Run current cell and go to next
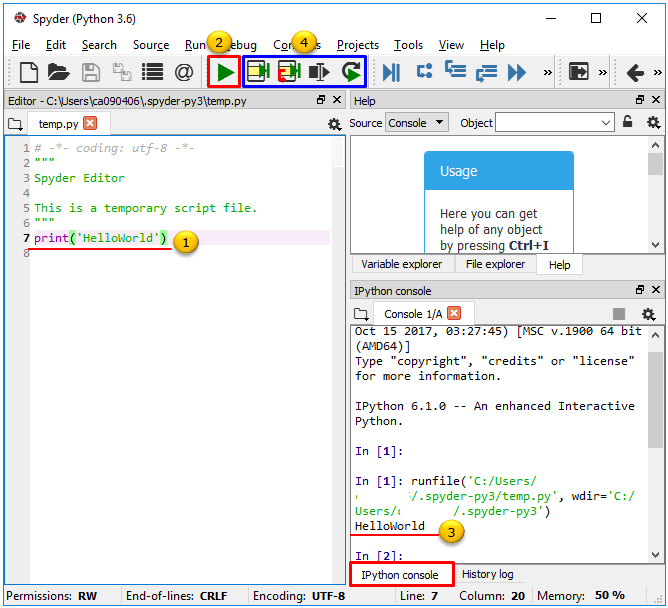 pyautogui.click(x=289, y=71)
